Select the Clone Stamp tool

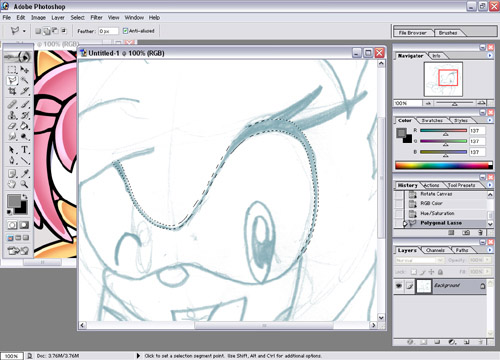point(12,115)
